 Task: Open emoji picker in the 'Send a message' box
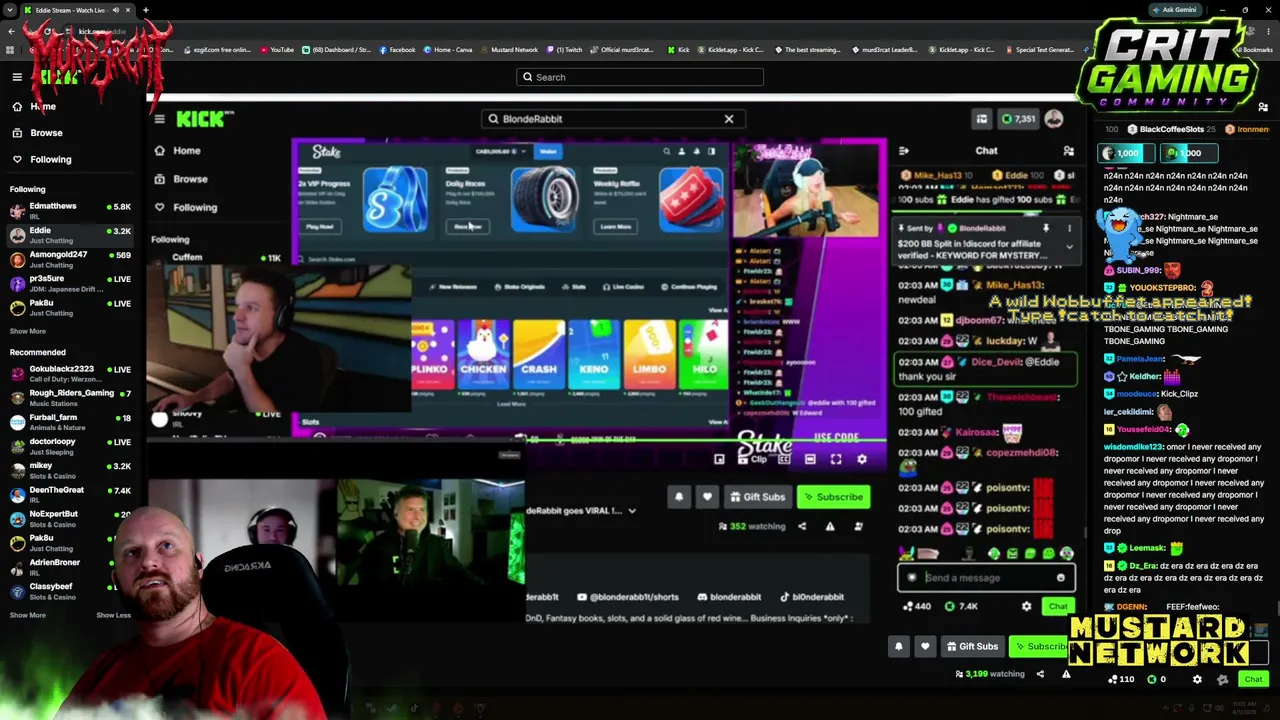pyautogui.click(x=1061, y=578)
